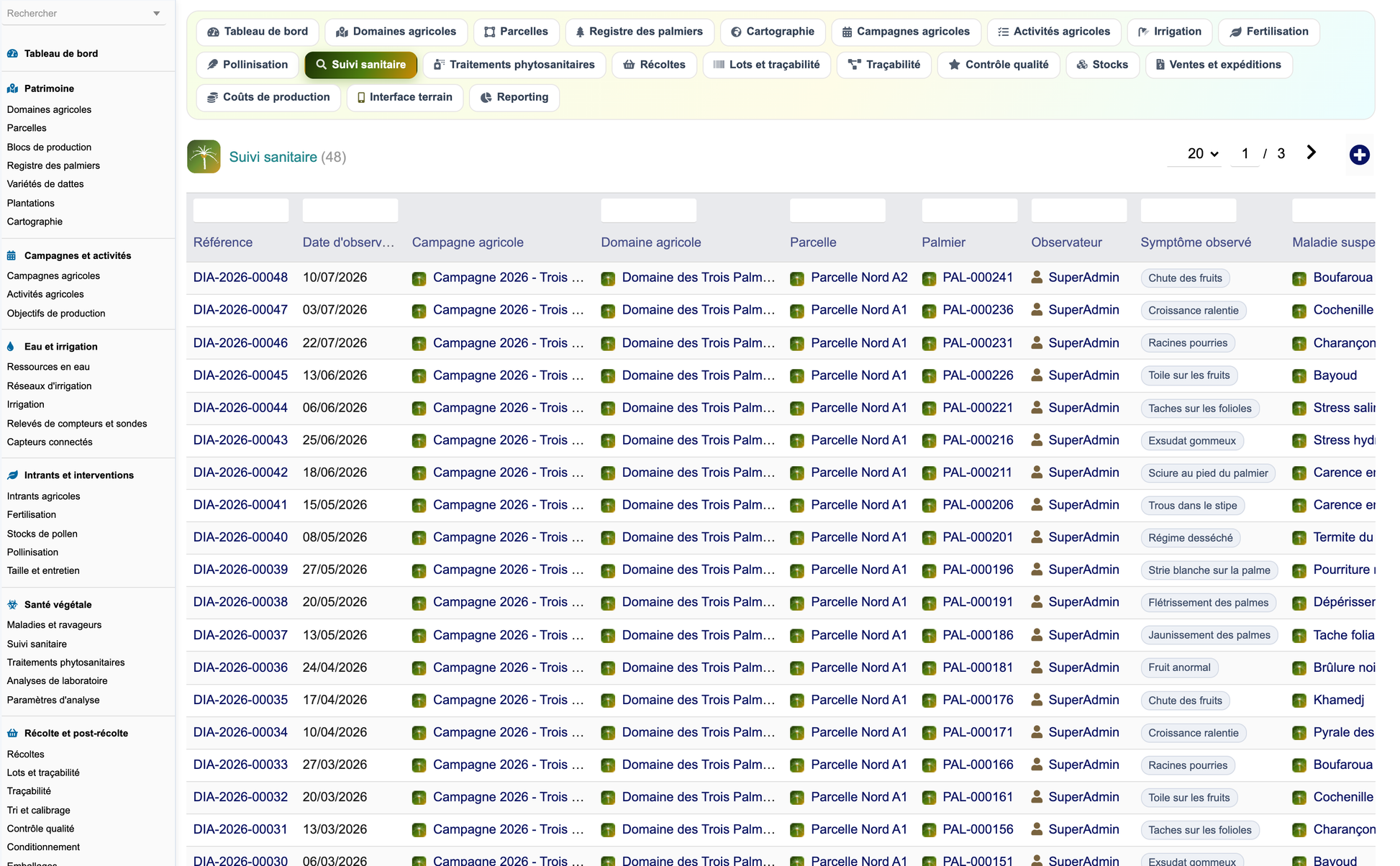Open Objectifs de production in sidebar

coord(56,314)
